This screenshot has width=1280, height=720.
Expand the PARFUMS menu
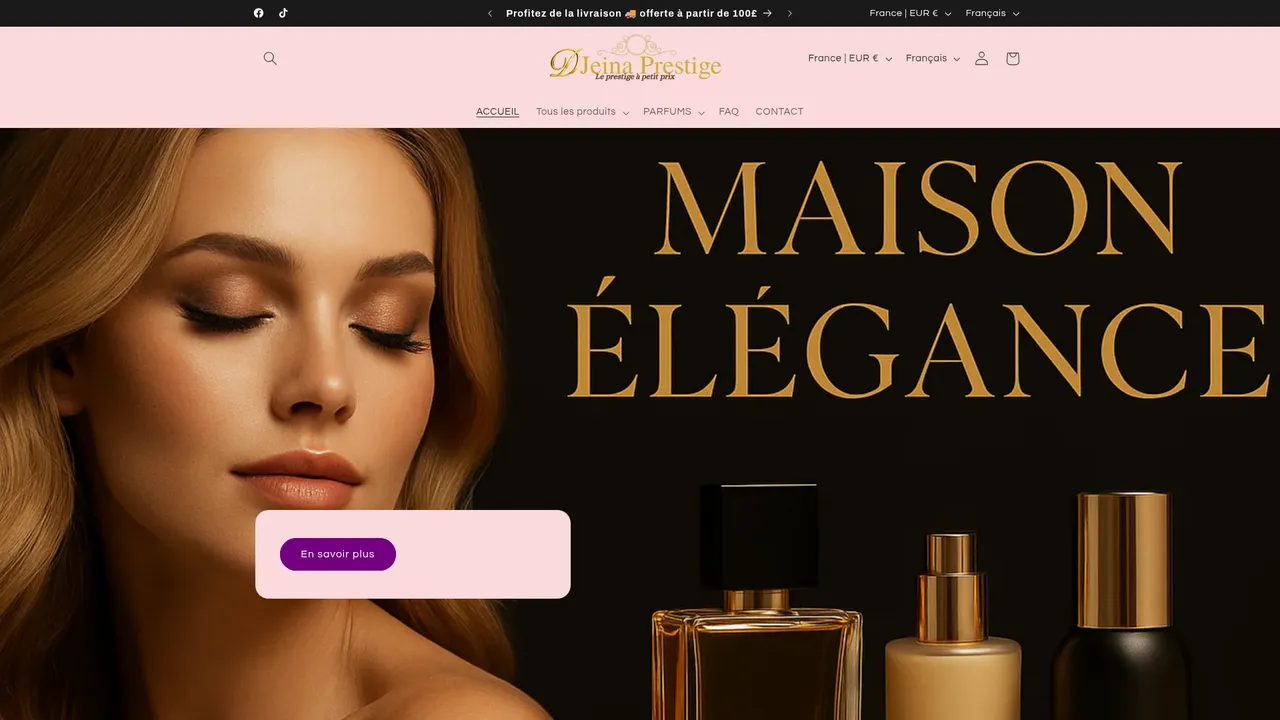point(674,112)
